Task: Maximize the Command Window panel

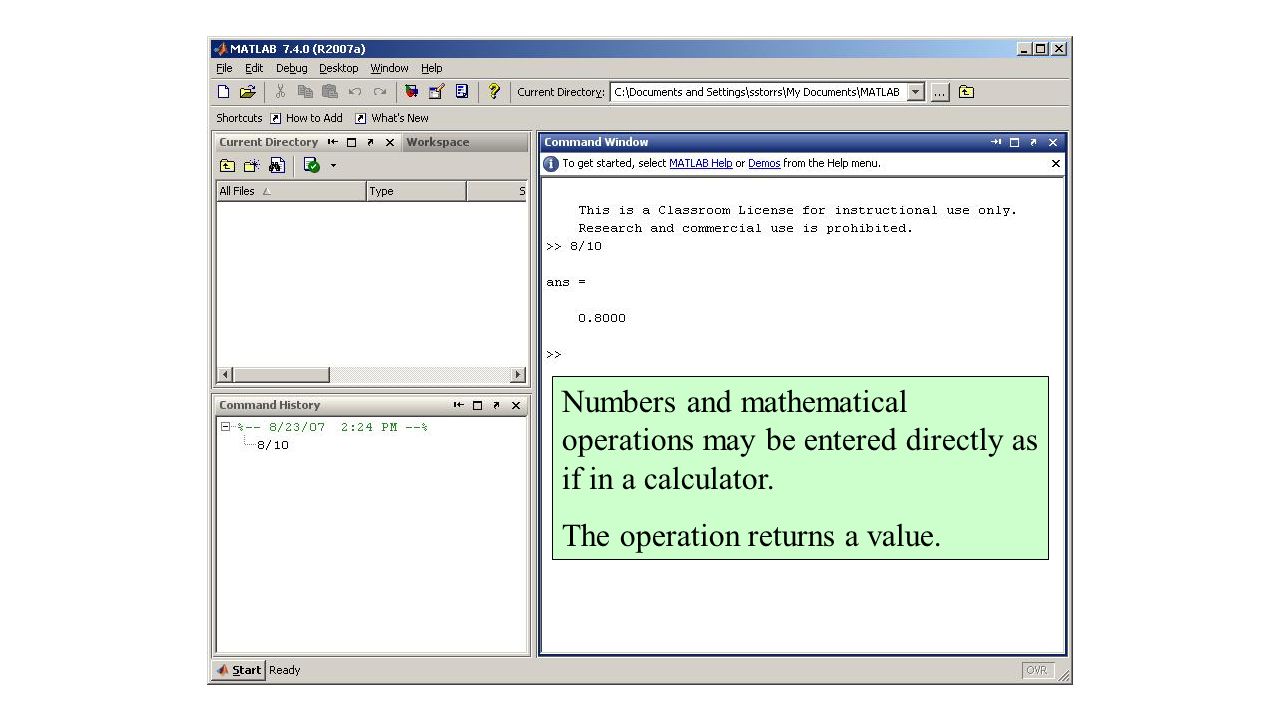Action: [x=1014, y=142]
